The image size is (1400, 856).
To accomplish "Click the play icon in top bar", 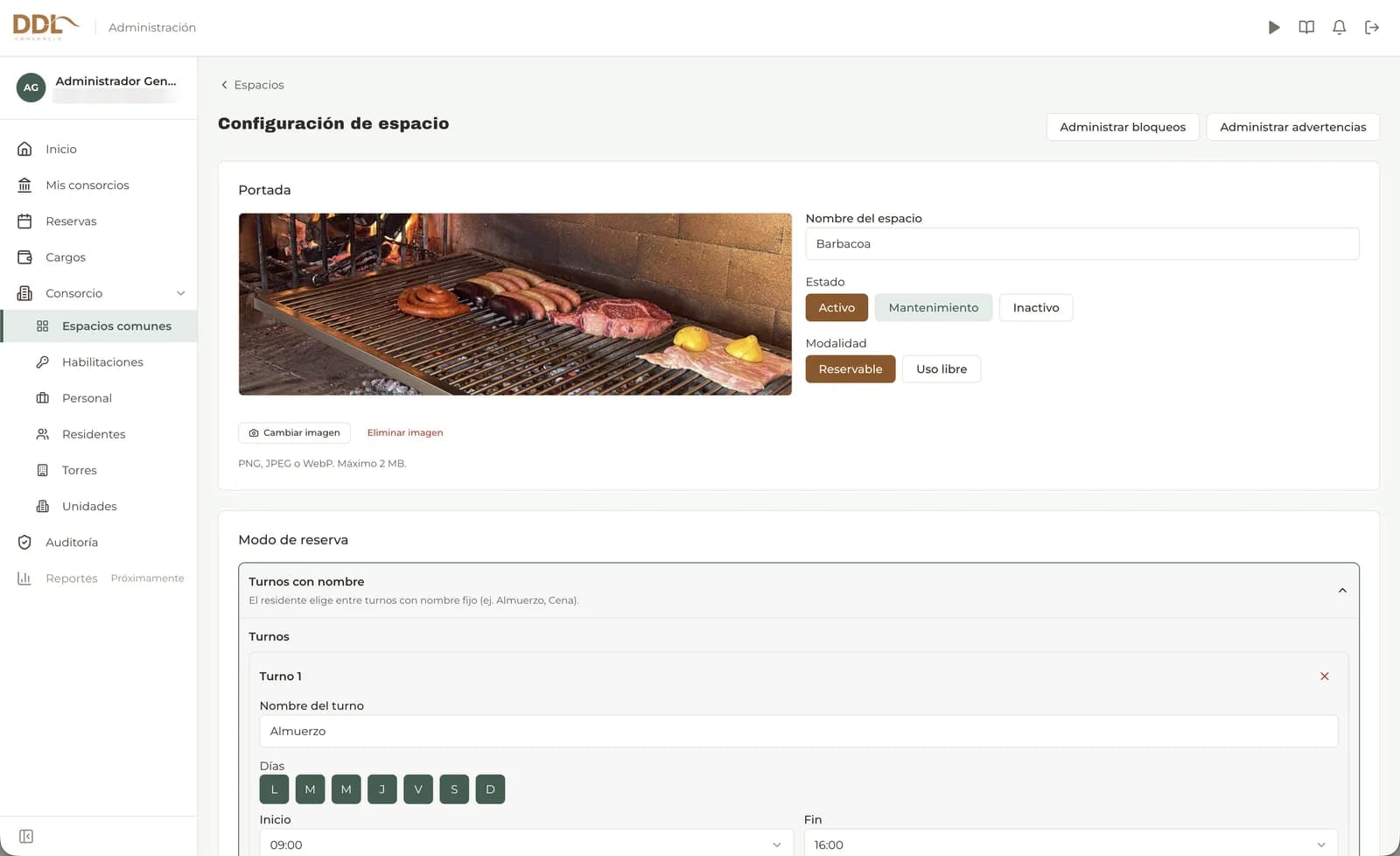I will click(1274, 27).
